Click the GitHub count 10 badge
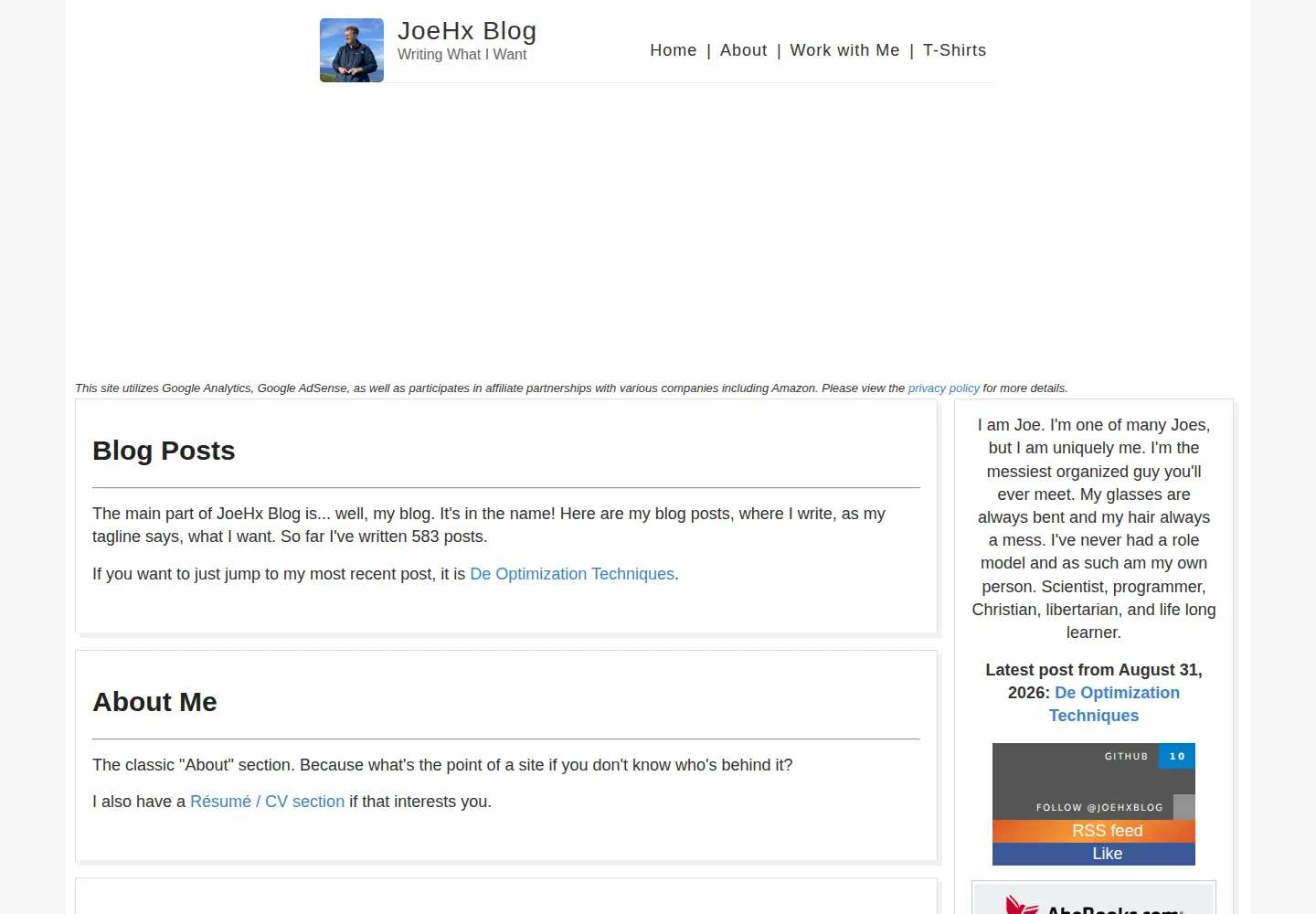The width and height of the screenshot is (1316, 914). [x=1177, y=757]
